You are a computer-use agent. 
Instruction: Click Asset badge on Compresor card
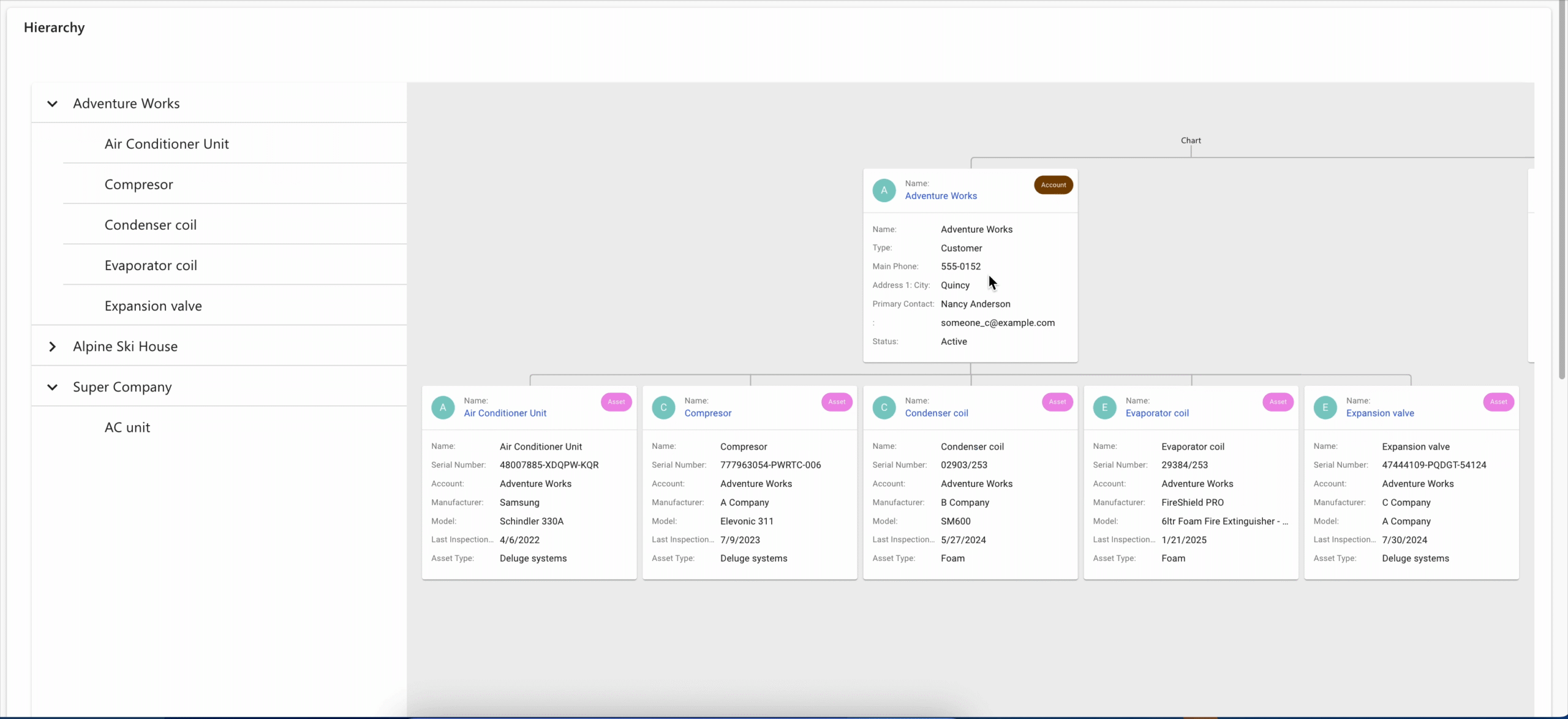click(837, 402)
